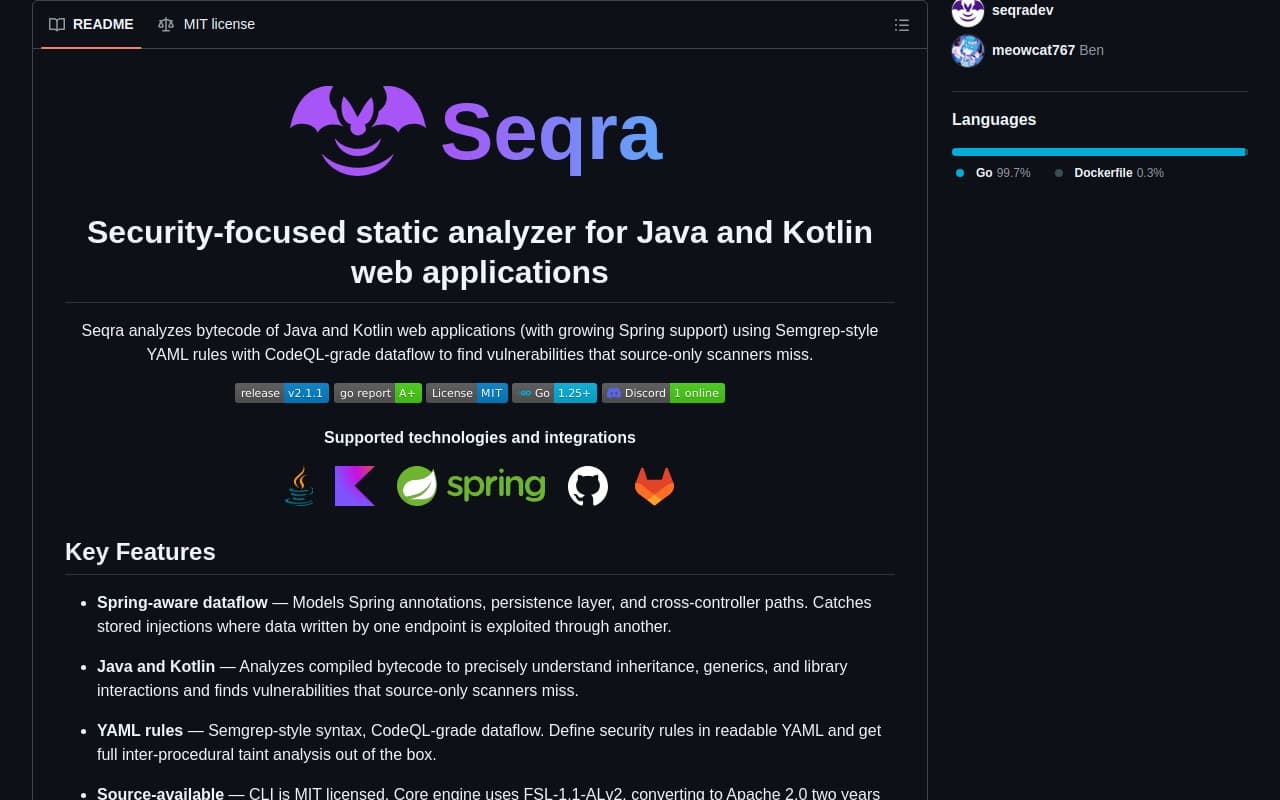
Task: Click the go report A+ badge
Action: 377,393
